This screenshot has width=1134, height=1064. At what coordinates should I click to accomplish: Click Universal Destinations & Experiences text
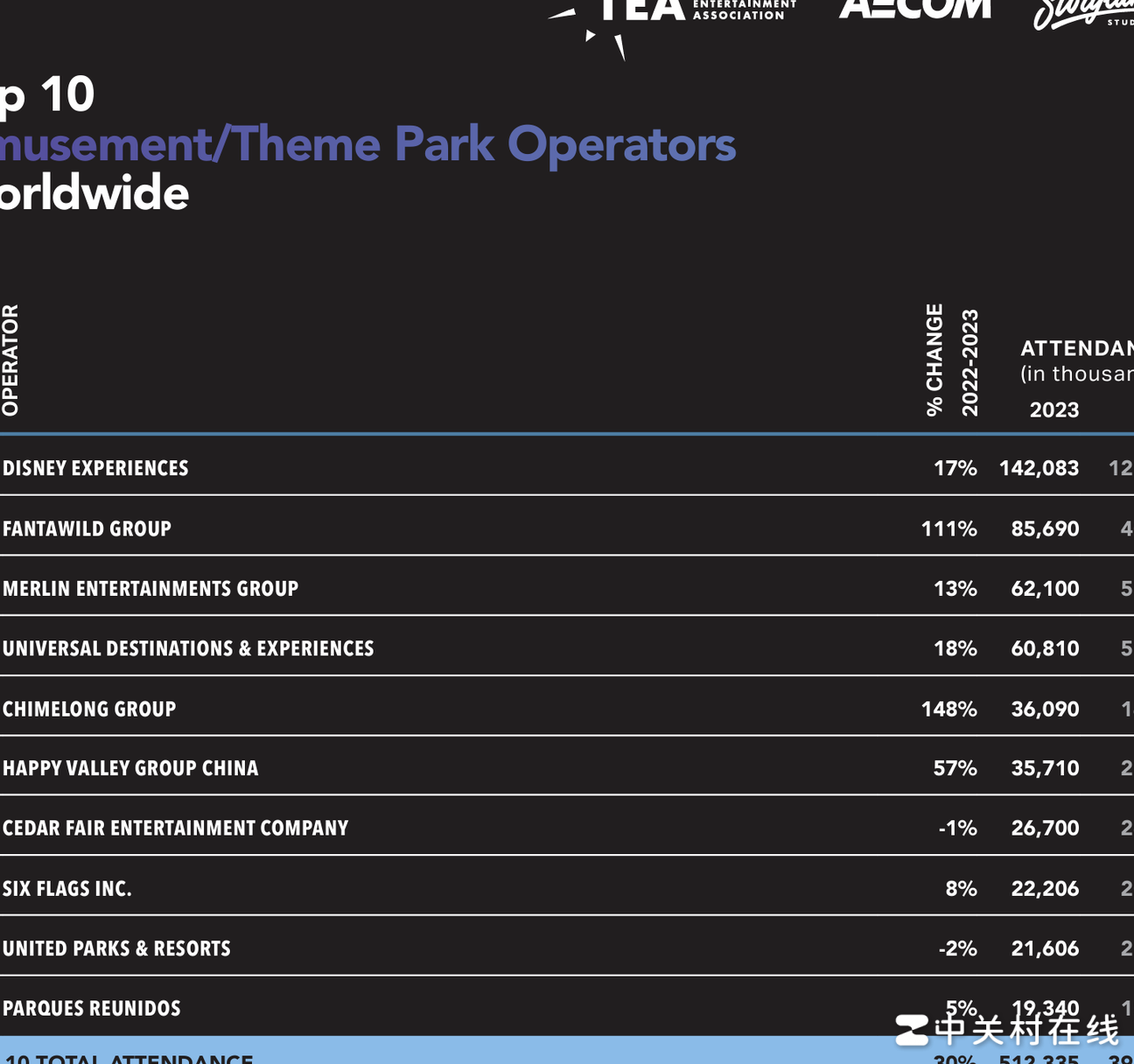(188, 648)
